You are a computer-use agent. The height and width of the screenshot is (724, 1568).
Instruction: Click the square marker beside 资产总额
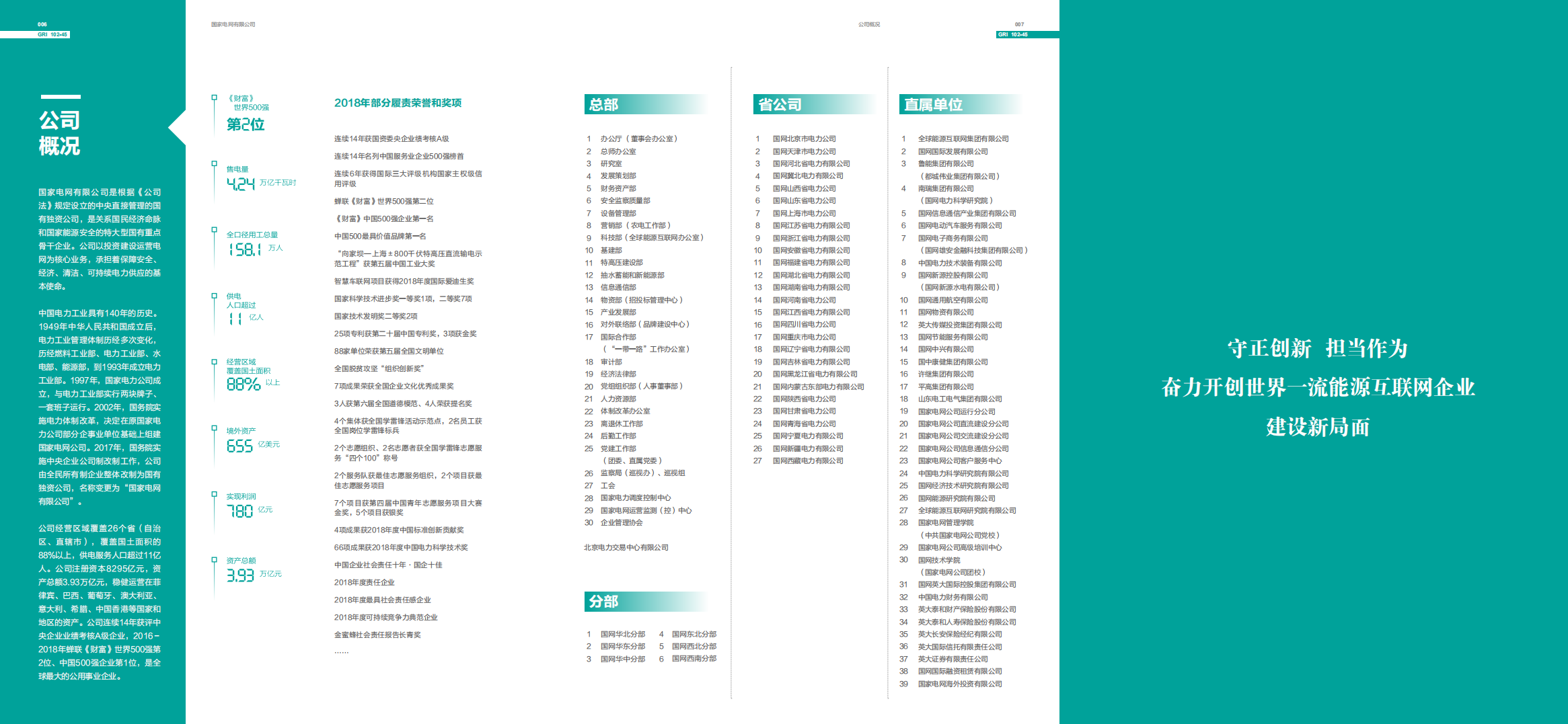point(214,559)
